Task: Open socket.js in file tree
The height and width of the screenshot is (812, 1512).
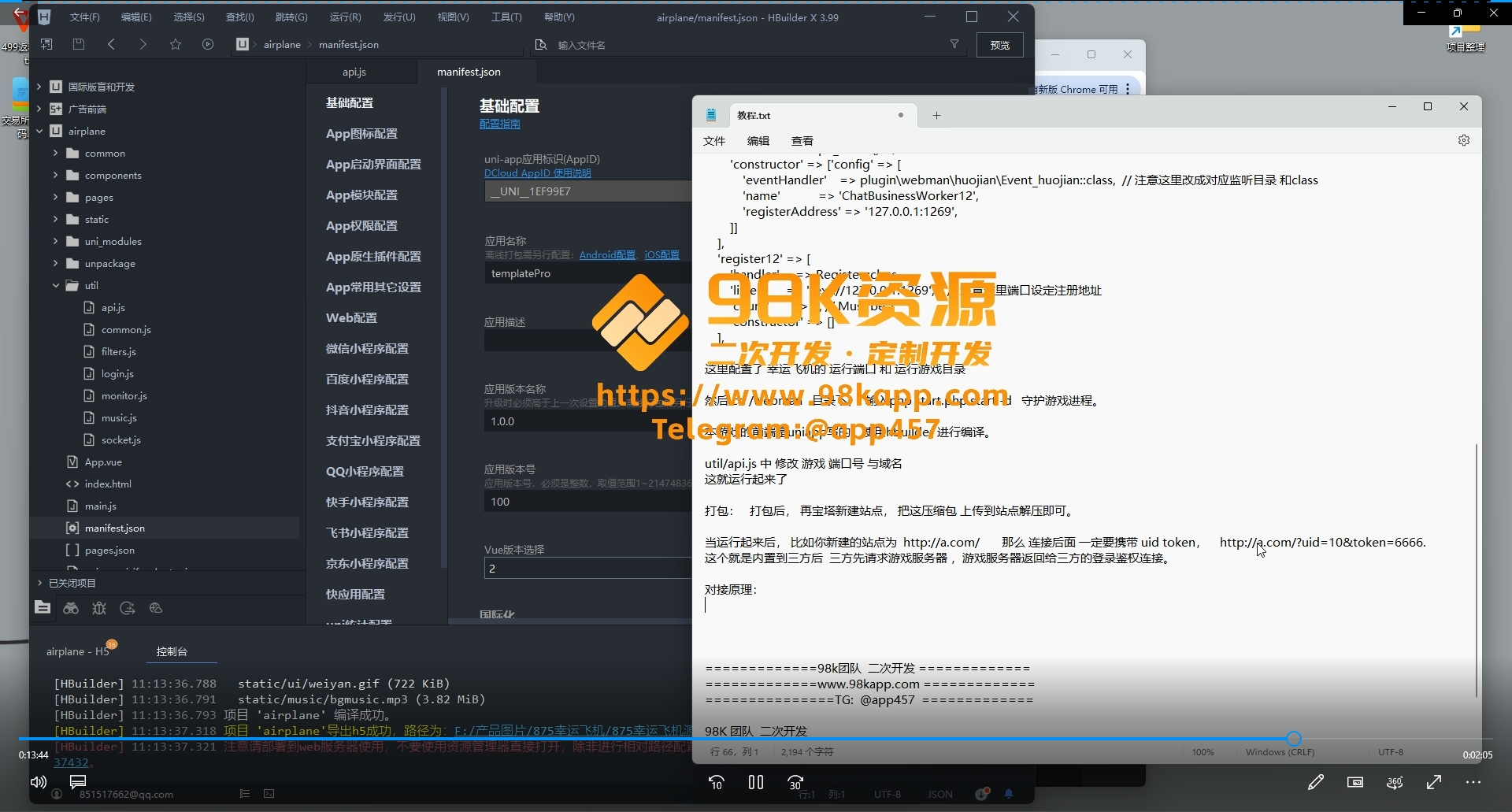Action: pos(120,439)
